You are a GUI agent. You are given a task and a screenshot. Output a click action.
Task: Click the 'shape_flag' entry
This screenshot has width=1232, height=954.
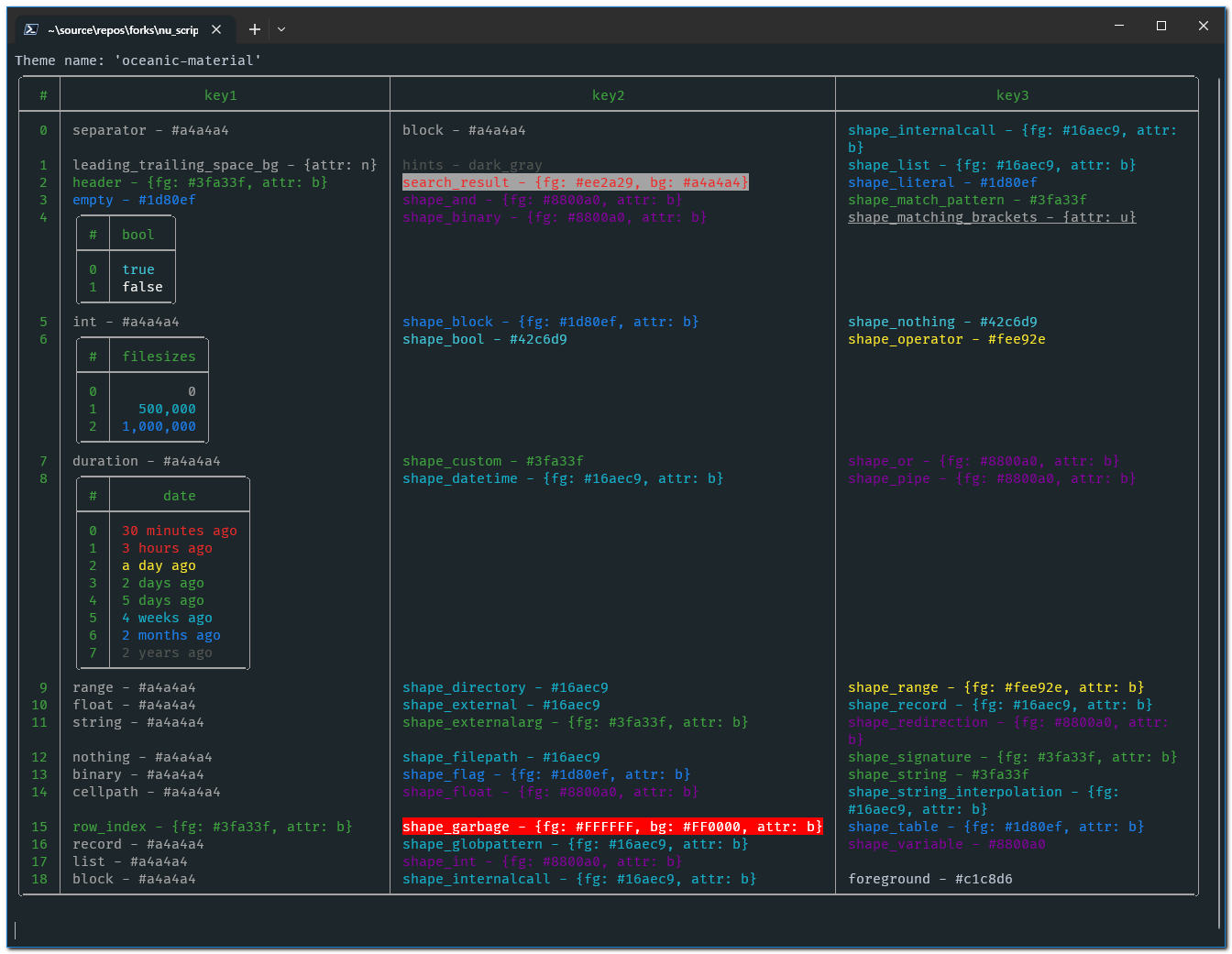546,774
